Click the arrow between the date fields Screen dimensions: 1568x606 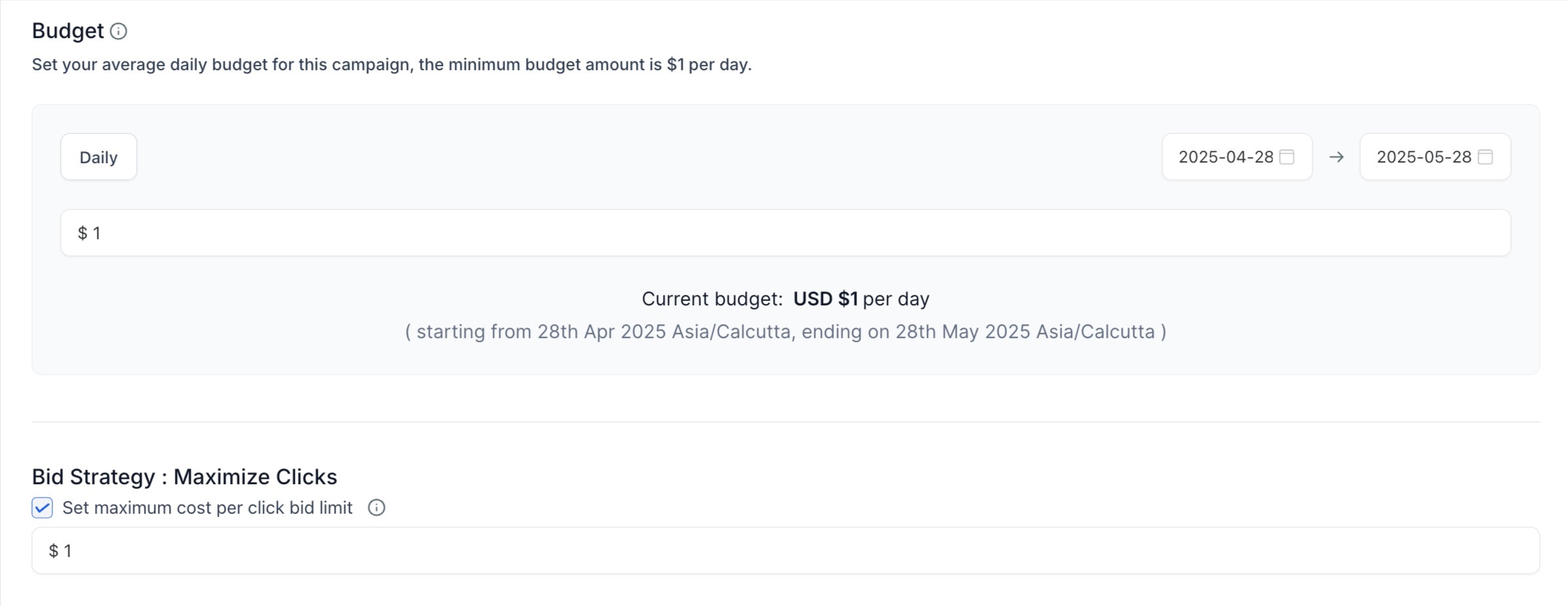tap(1336, 157)
